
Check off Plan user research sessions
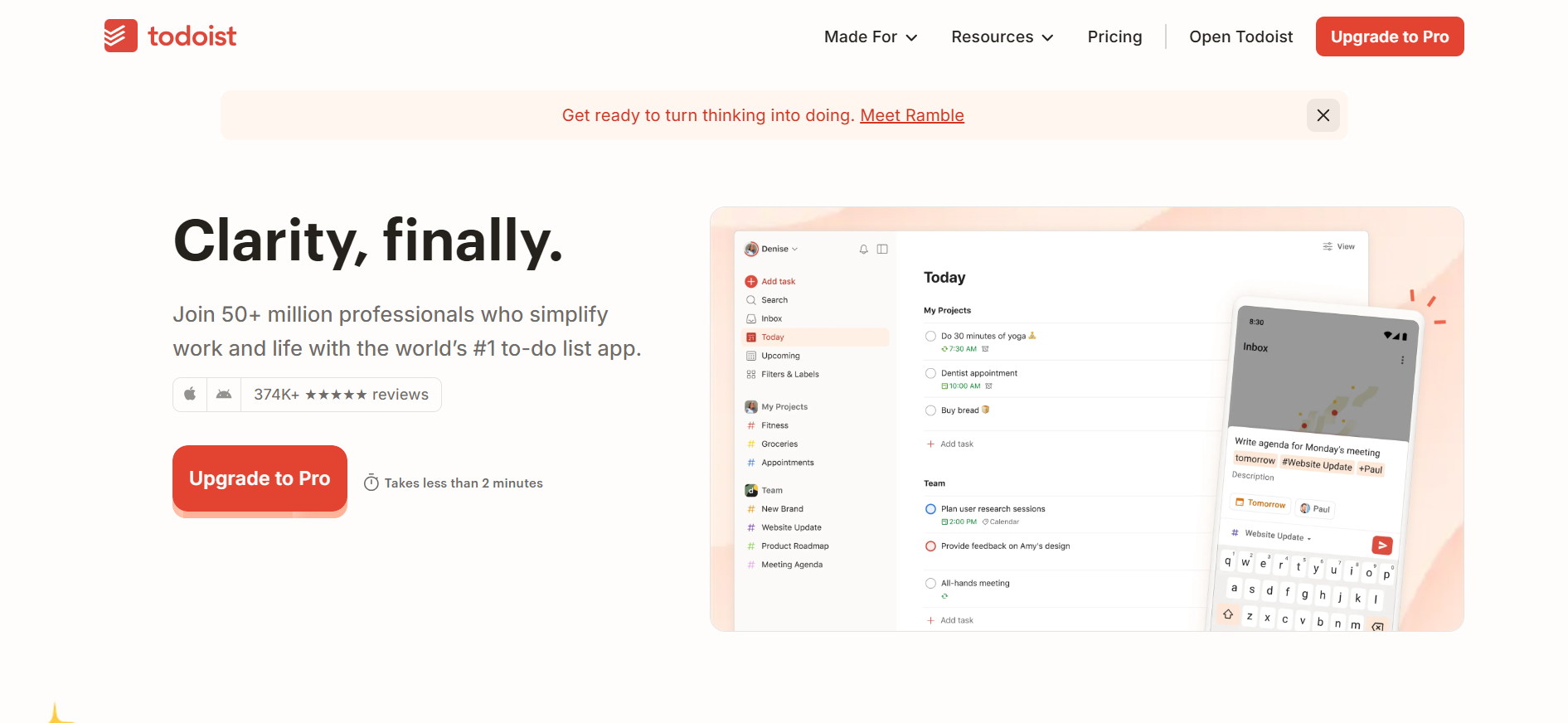coord(930,509)
